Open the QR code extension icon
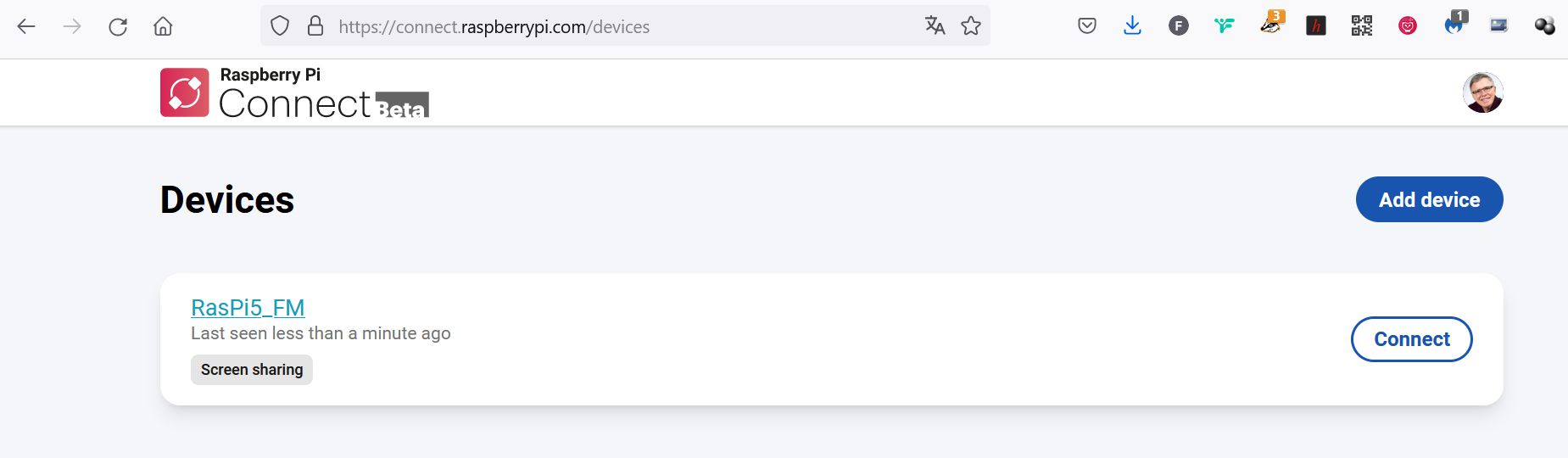 pos(1362,26)
